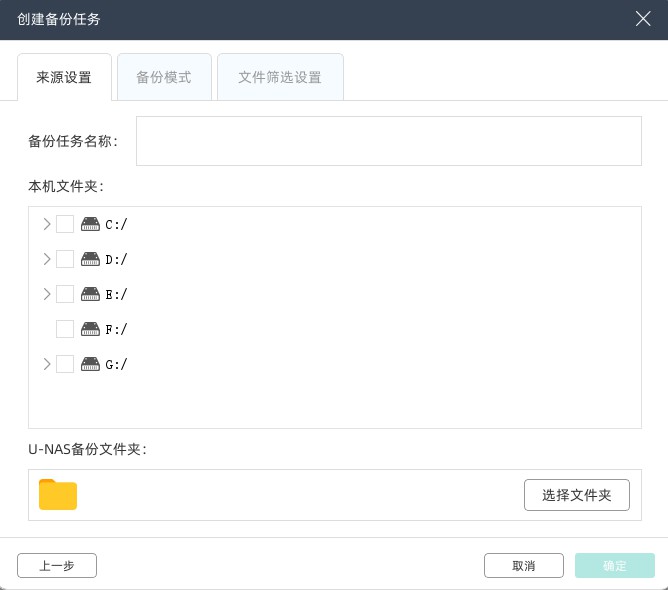Click the yellow U-NAS backup folder icon

pyautogui.click(x=58, y=495)
